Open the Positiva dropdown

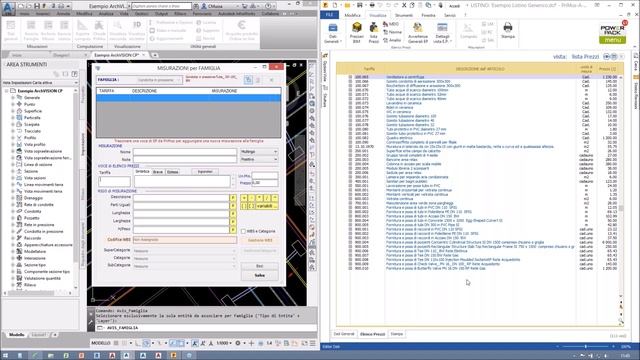(x=259, y=159)
